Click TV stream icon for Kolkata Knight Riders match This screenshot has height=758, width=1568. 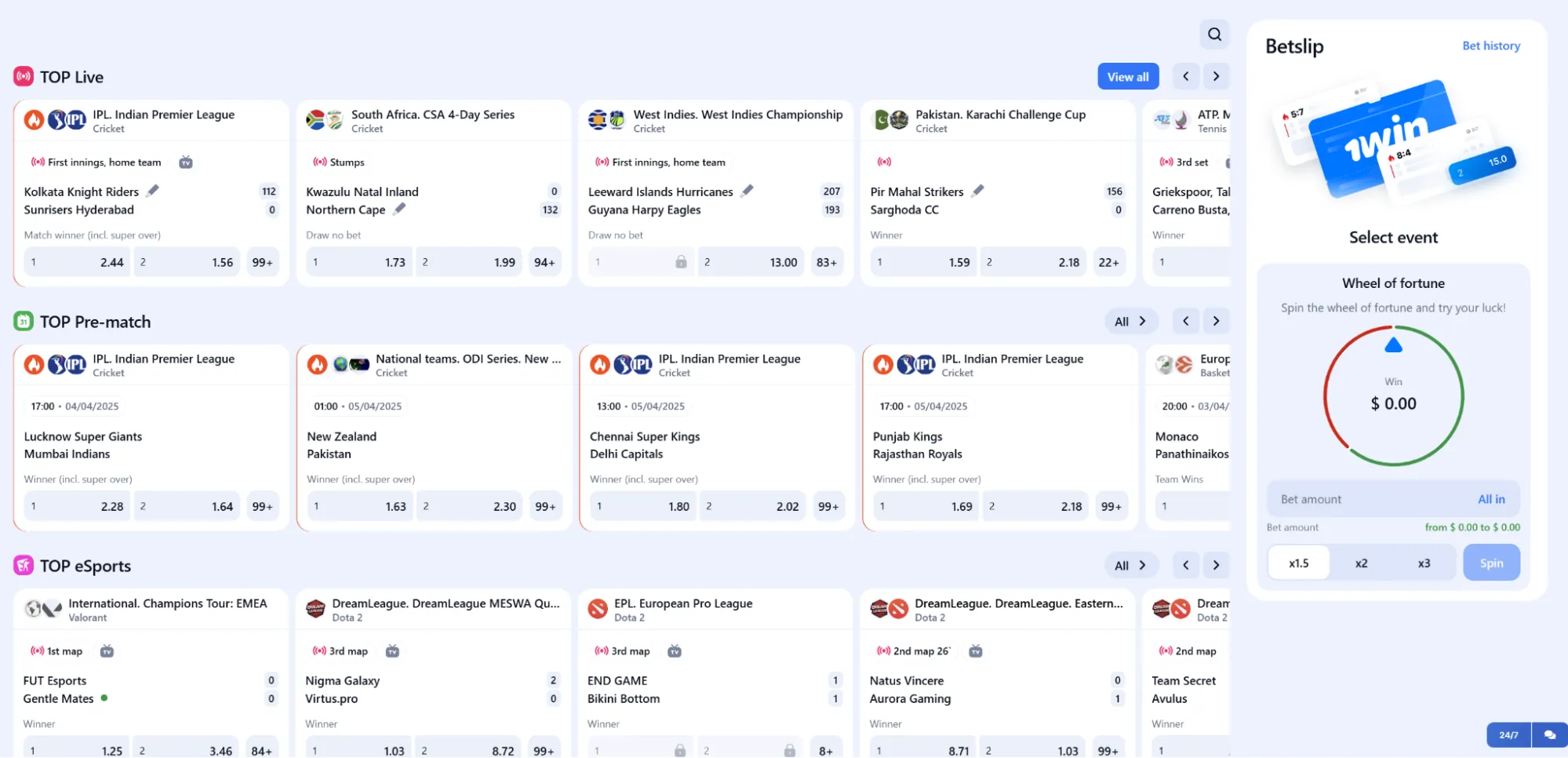186,162
